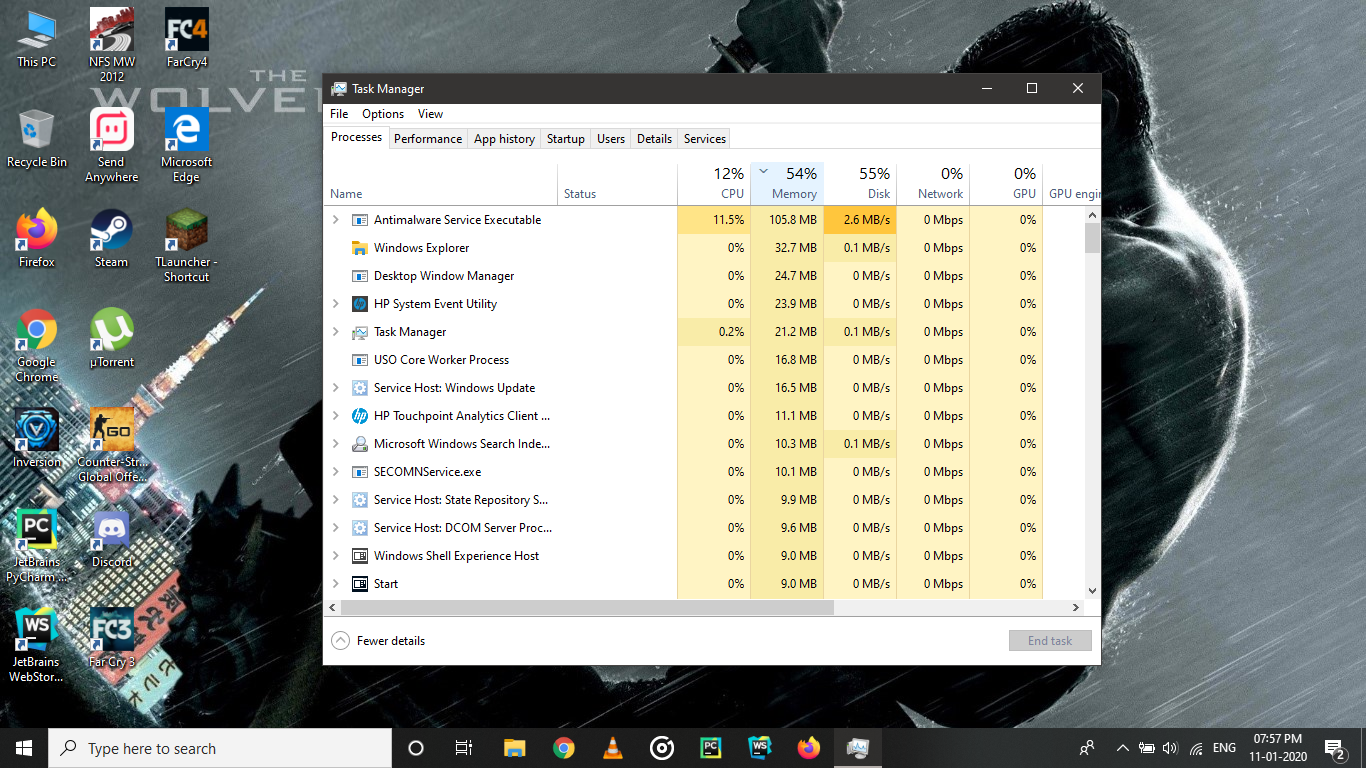Open JetBrains PyCharm desktop shortcut
1366x768 pixels.
click(37, 546)
